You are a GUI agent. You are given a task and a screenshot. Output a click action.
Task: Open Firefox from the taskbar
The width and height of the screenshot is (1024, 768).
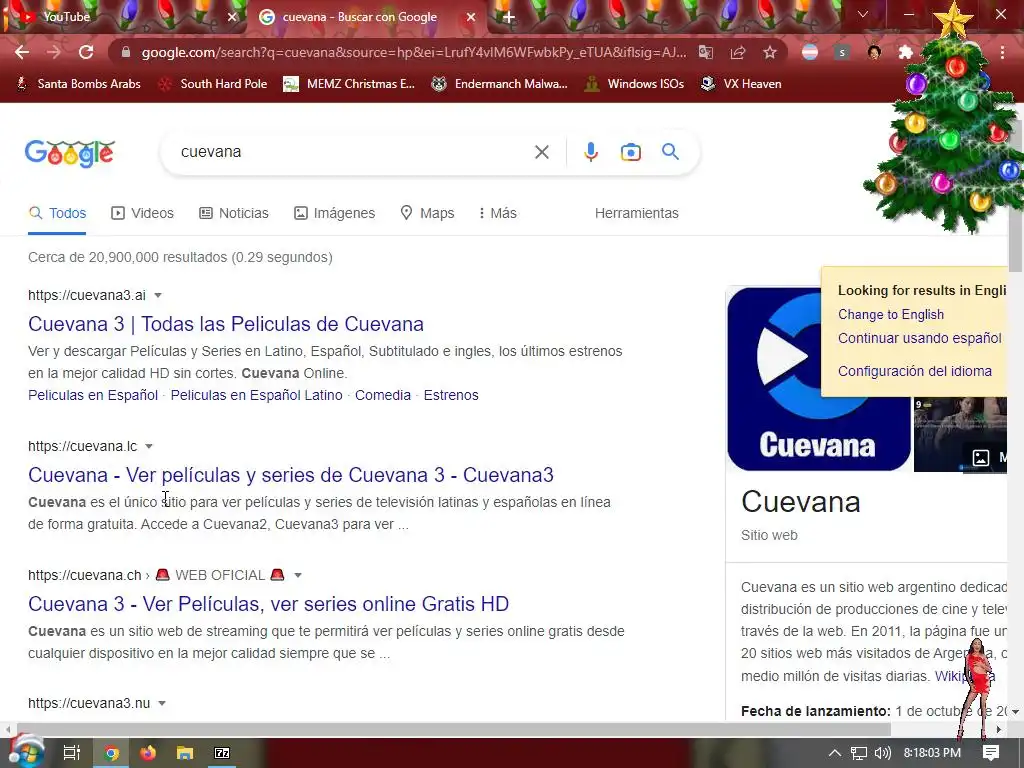(x=148, y=753)
